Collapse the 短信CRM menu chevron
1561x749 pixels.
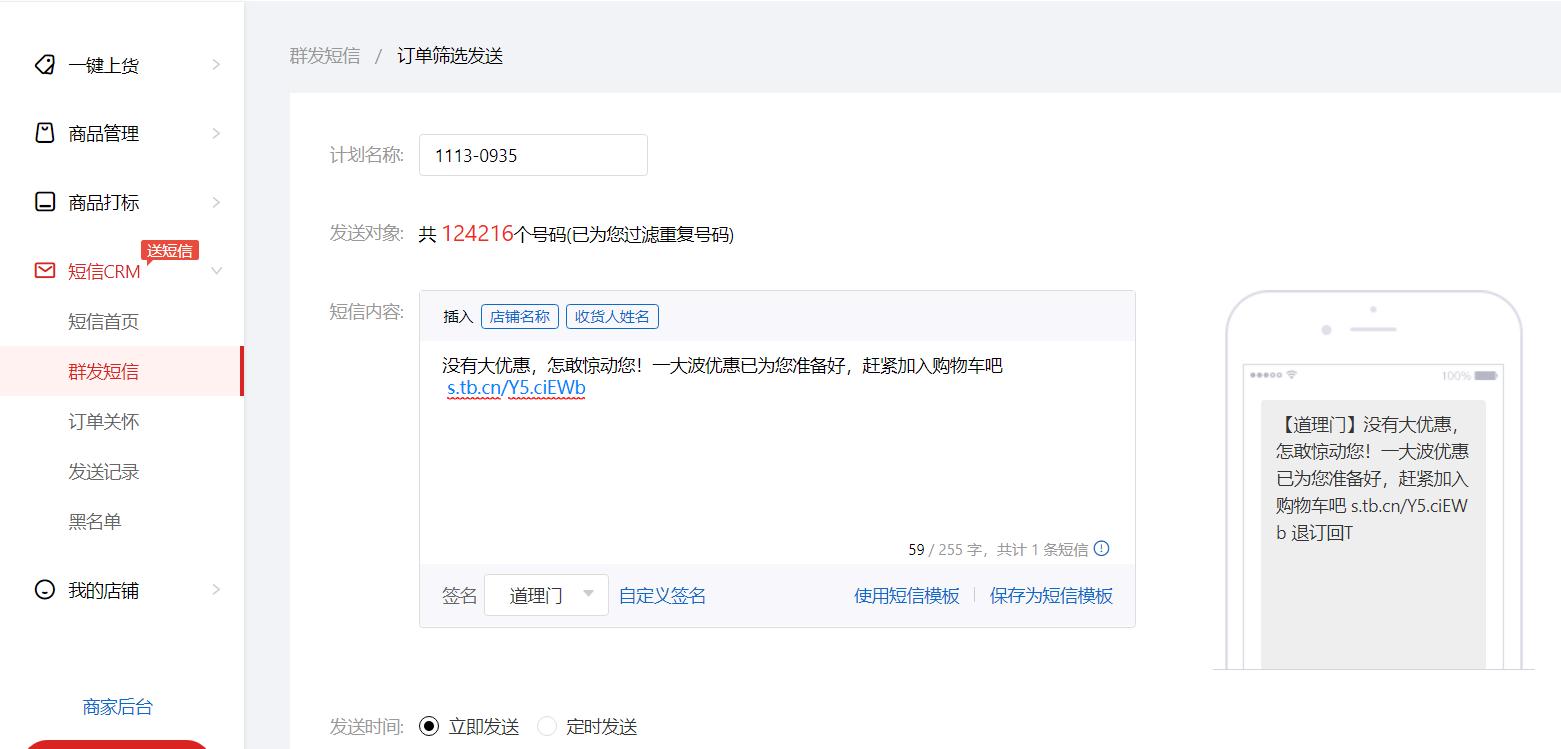click(217, 271)
